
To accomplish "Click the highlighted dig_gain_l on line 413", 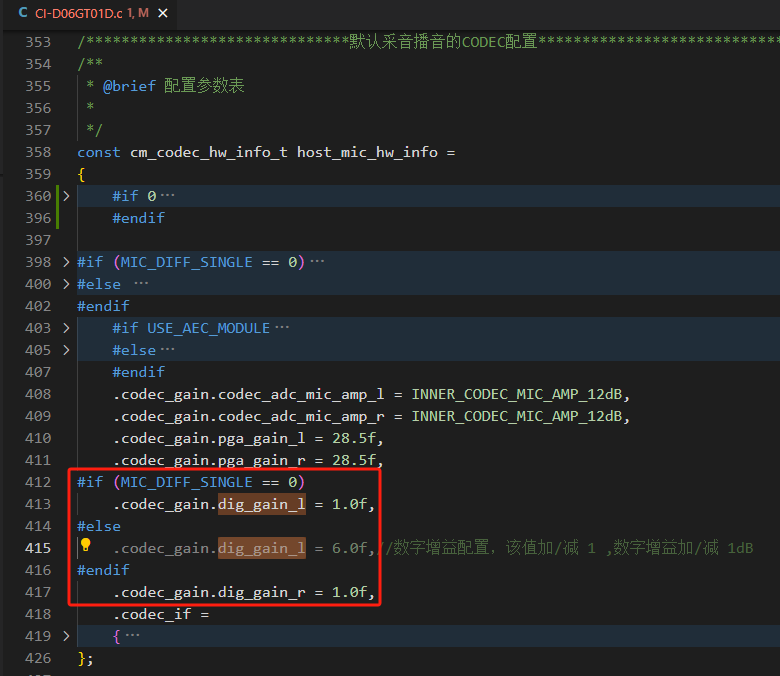I will click(x=262, y=504).
